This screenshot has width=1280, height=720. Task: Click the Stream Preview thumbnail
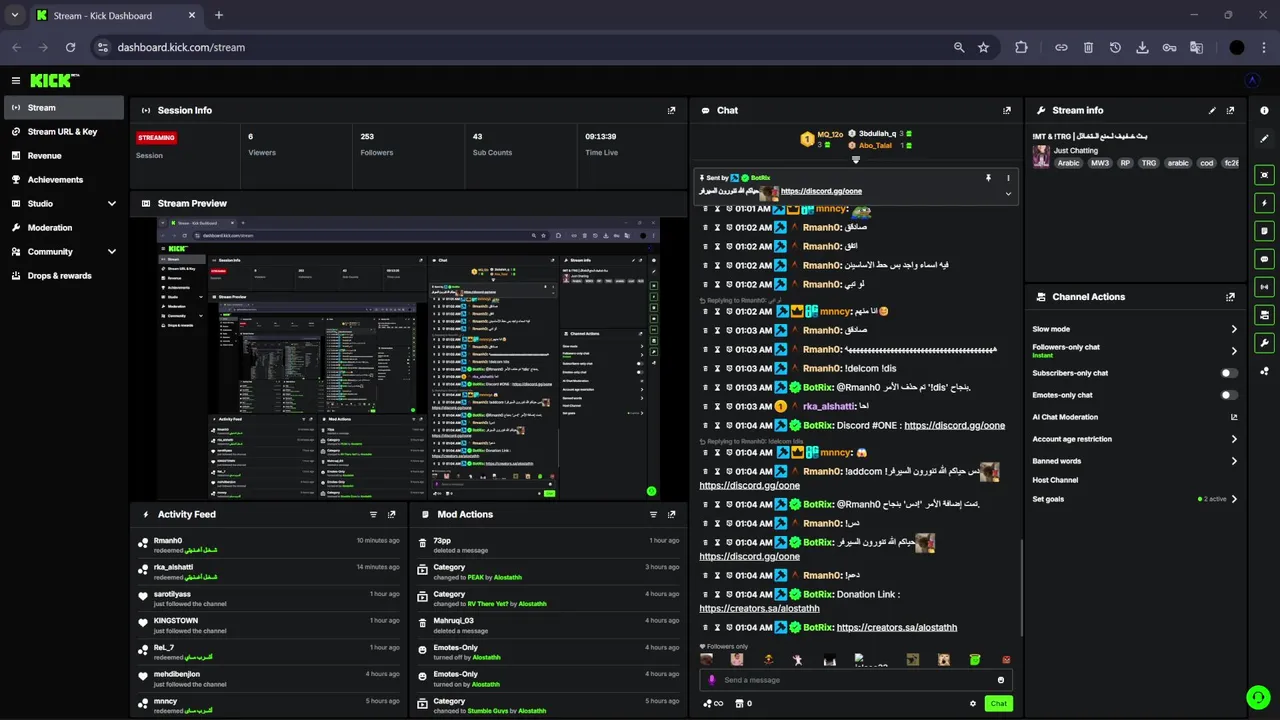click(408, 358)
